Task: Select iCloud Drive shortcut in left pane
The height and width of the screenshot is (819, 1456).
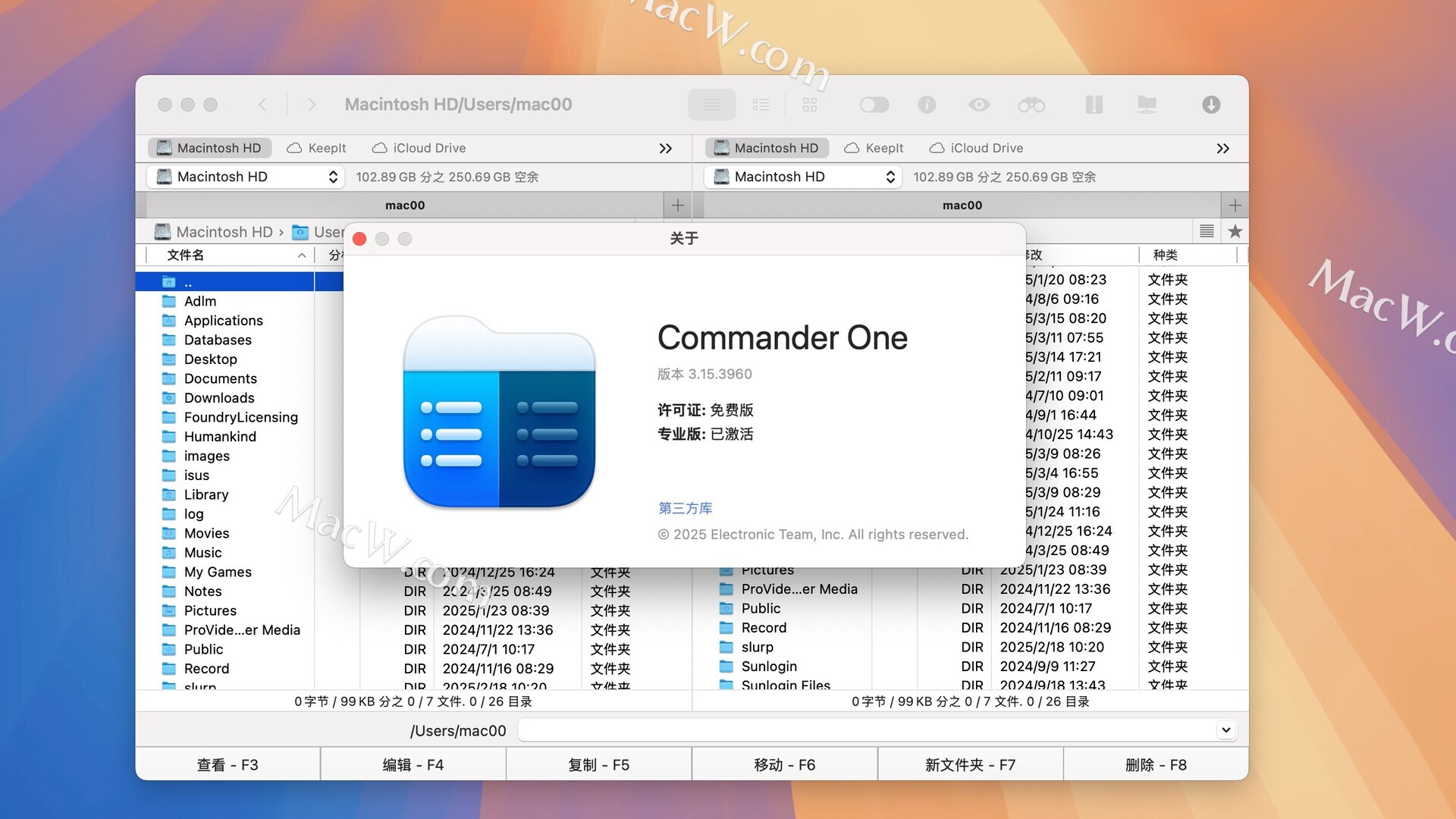Action: click(x=419, y=148)
